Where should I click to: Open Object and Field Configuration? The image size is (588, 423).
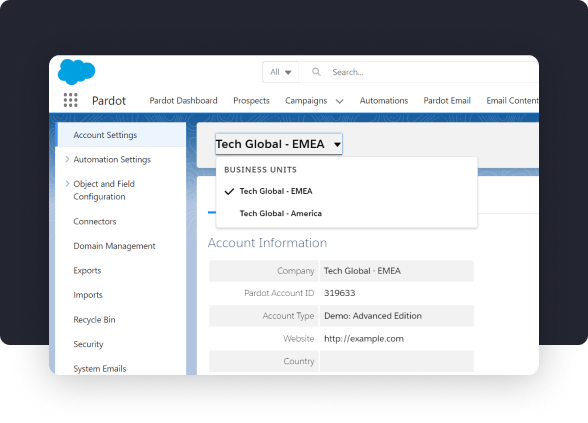[104, 190]
